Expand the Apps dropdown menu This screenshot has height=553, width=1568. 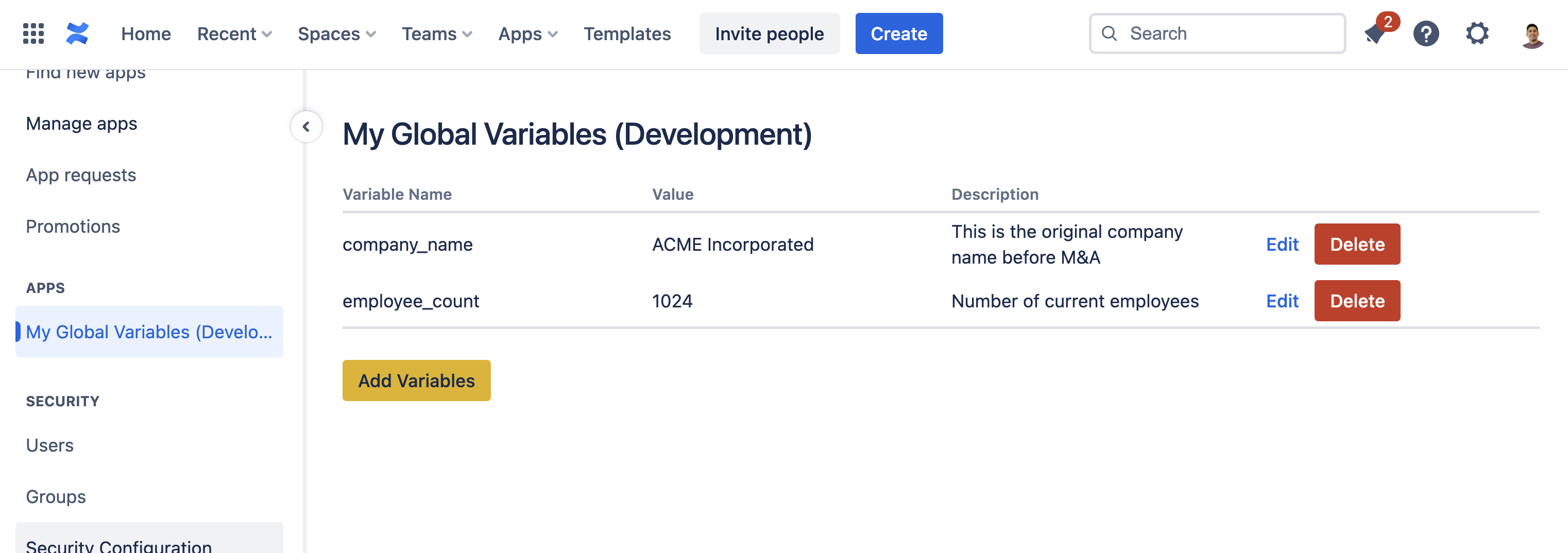[x=528, y=34]
